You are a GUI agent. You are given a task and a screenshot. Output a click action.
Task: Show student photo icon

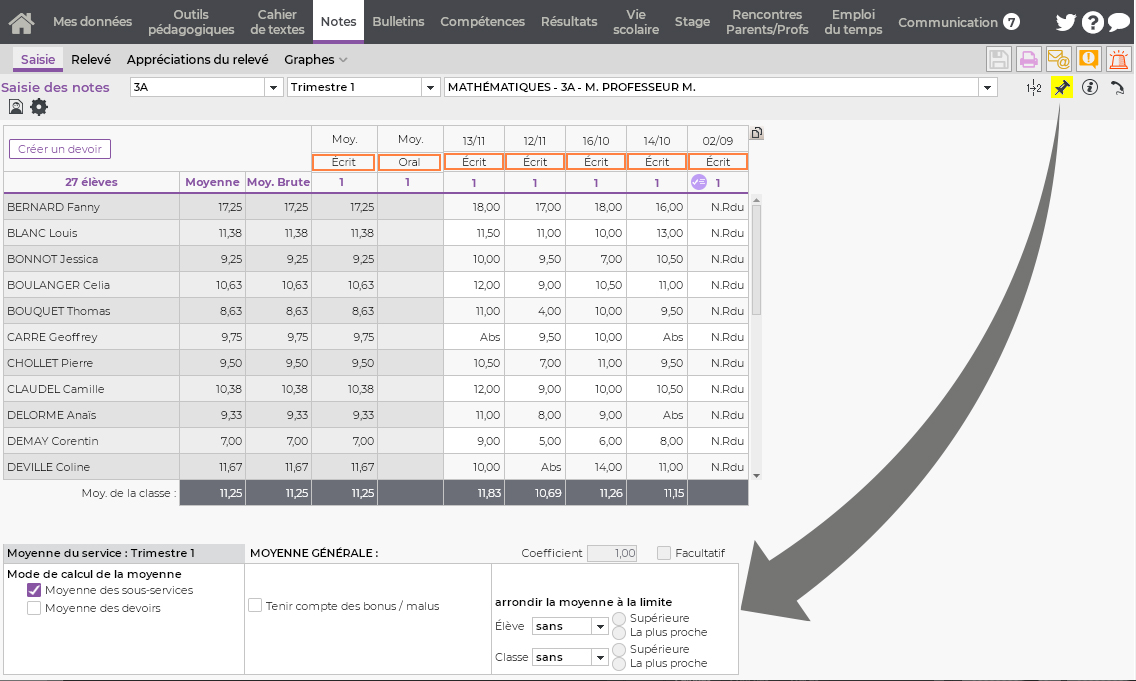click(16, 107)
